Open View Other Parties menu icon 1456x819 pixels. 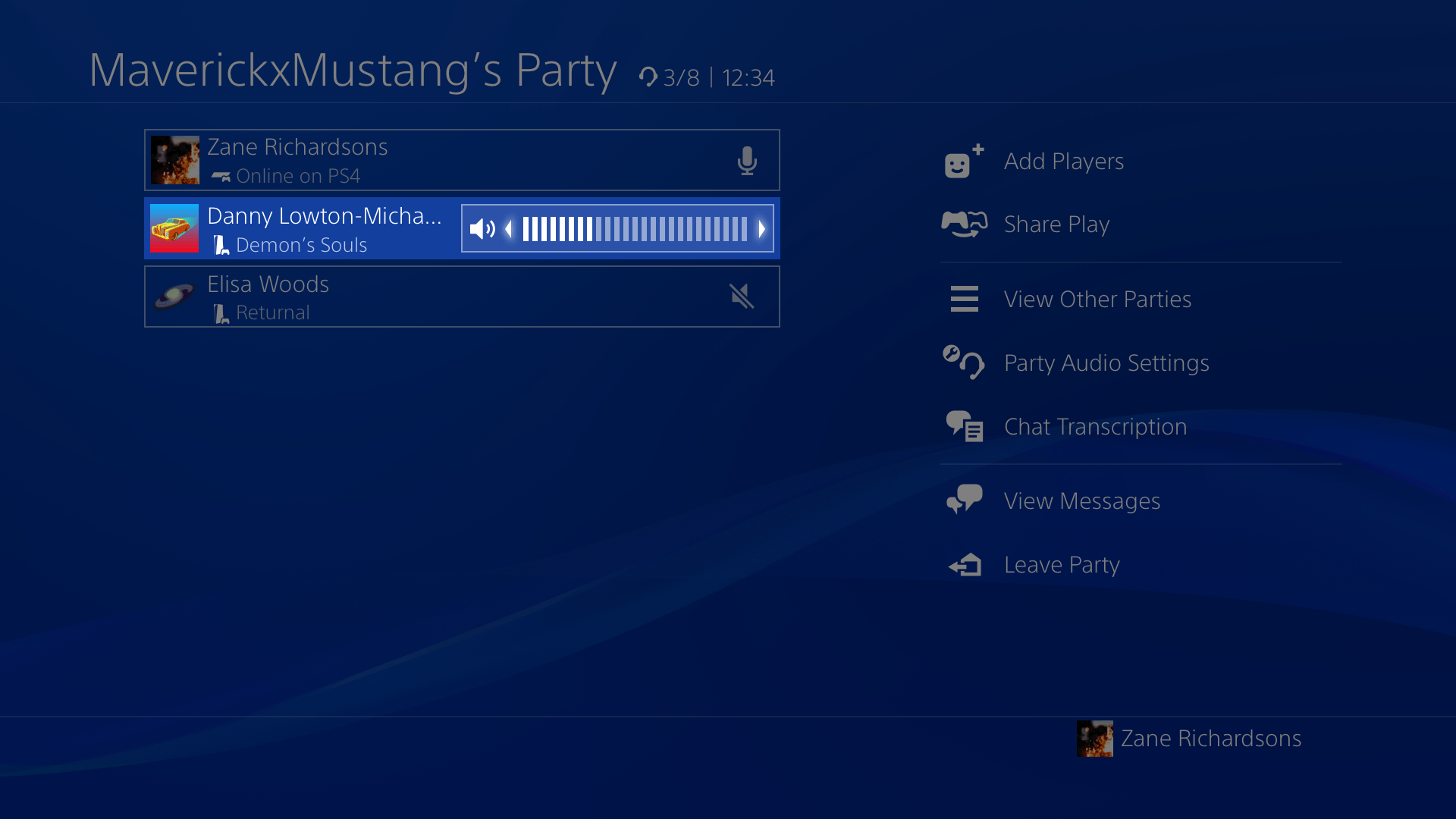coord(964,298)
